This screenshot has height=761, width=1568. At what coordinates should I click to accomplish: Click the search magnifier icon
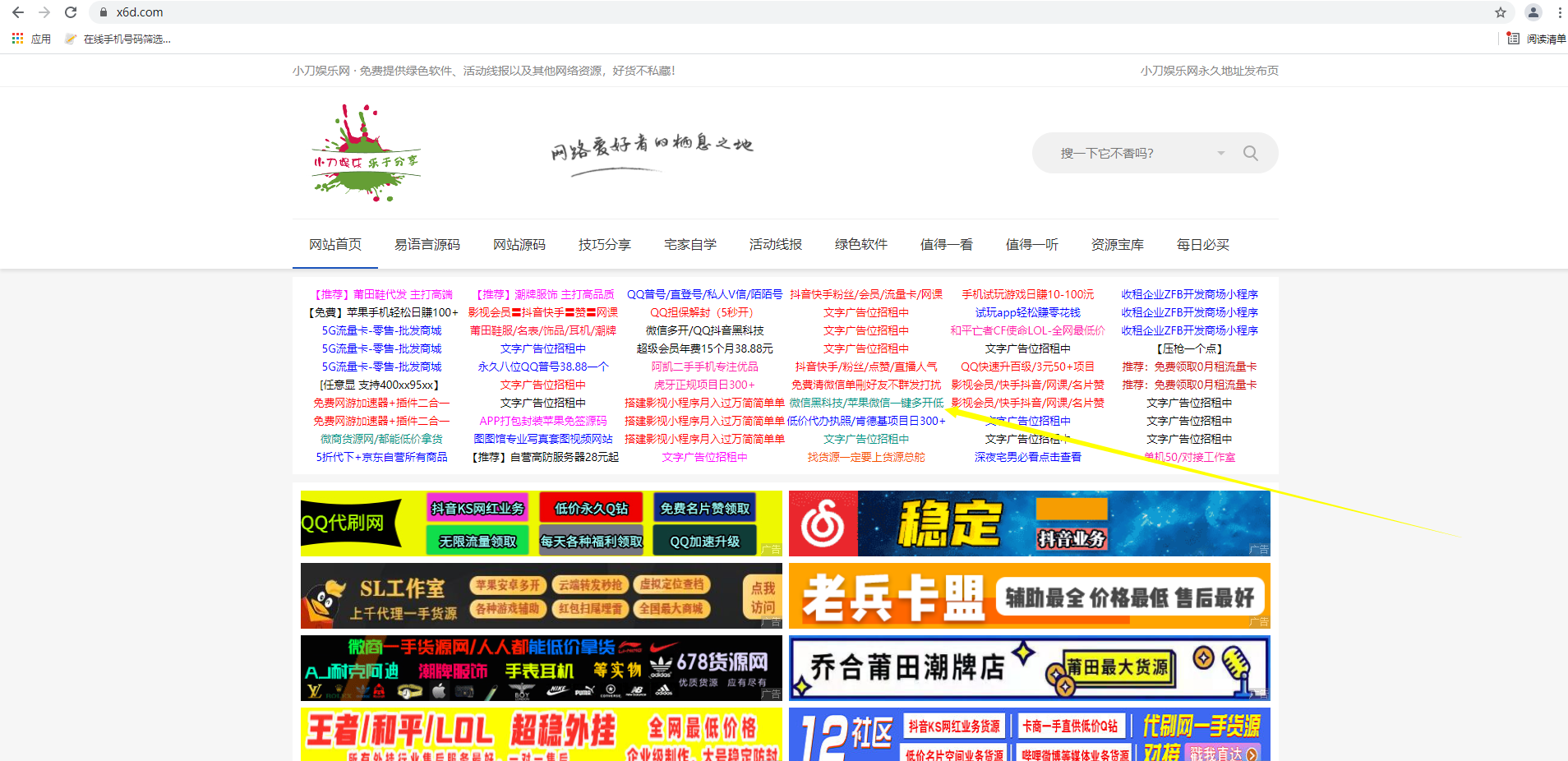pos(1251,153)
